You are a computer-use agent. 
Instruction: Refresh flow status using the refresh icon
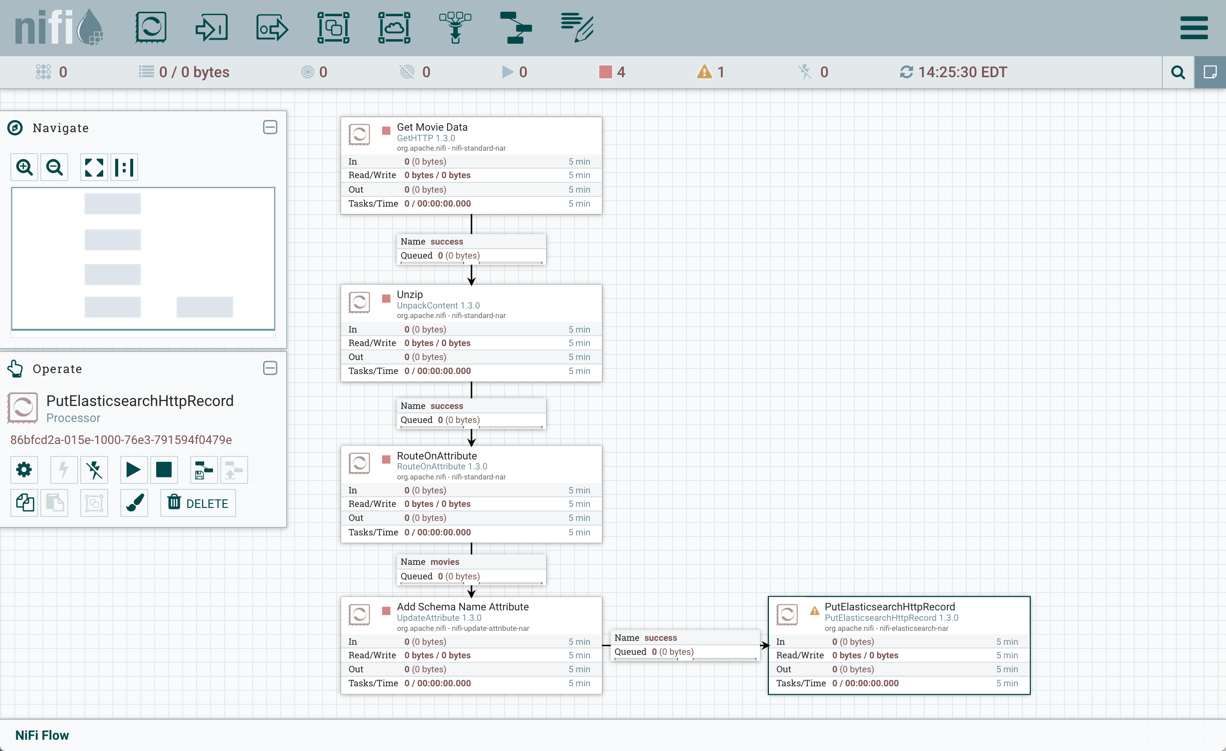(x=906, y=72)
